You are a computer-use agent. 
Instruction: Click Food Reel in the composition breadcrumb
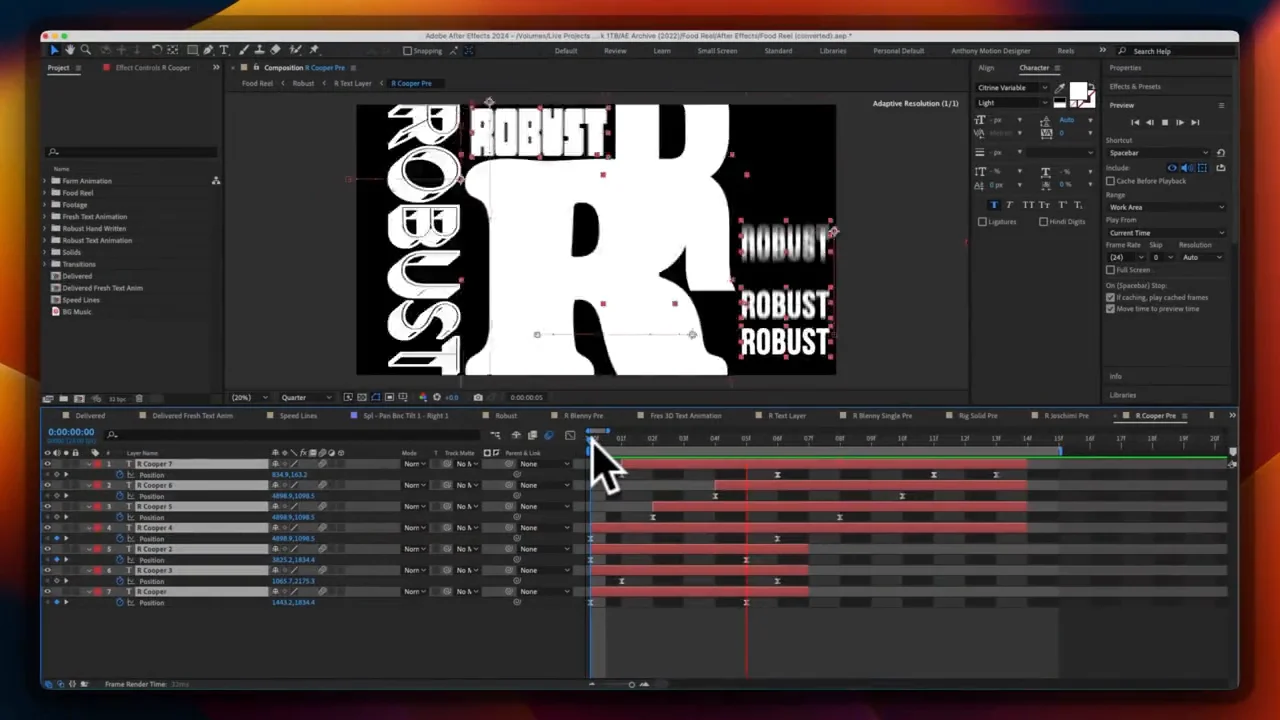(x=257, y=83)
